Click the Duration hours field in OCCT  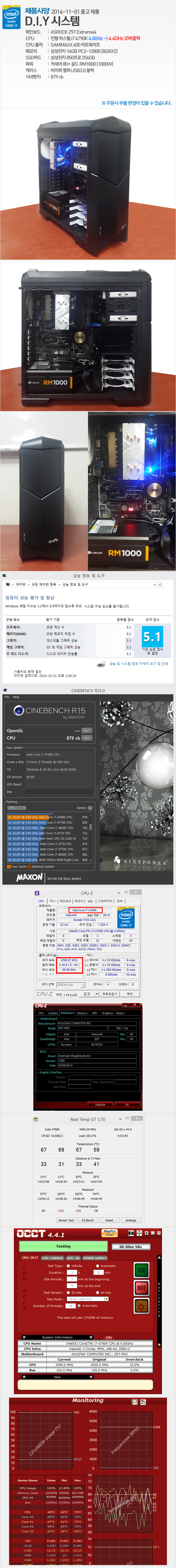72,1272
